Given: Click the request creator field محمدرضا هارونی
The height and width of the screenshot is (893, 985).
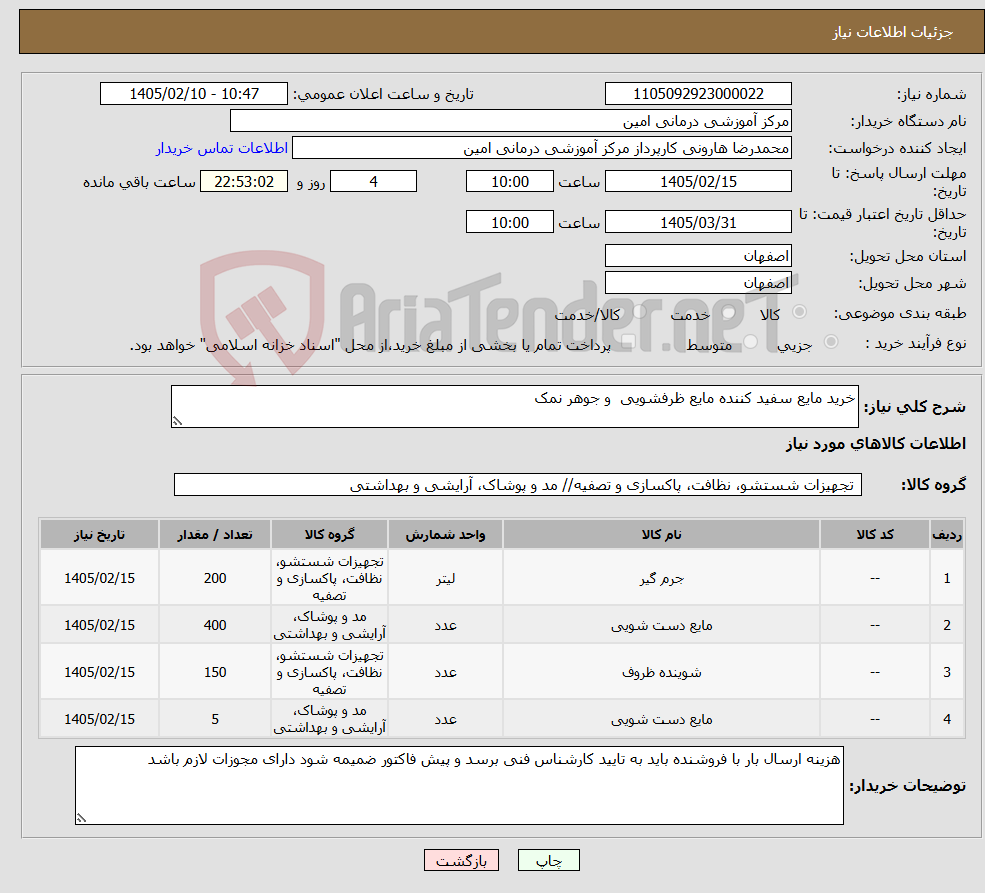Looking at the screenshot, I should point(541,148).
